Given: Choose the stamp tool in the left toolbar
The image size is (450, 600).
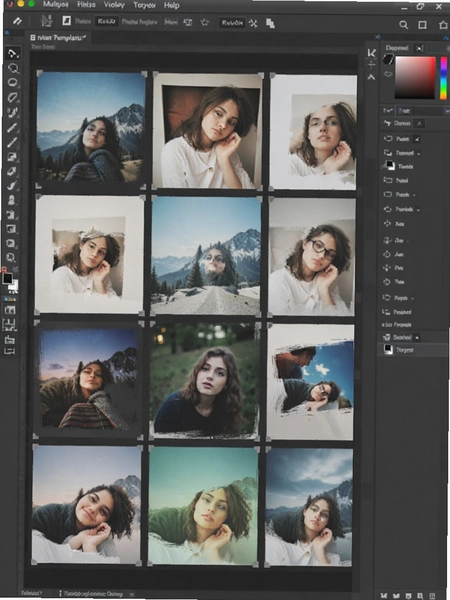Looking at the screenshot, I should point(12,200).
